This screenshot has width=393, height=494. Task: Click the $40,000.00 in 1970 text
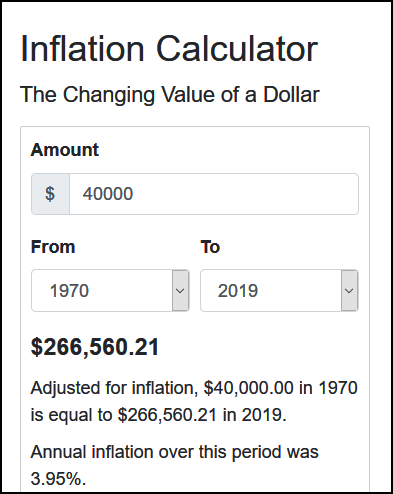click(281, 388)
